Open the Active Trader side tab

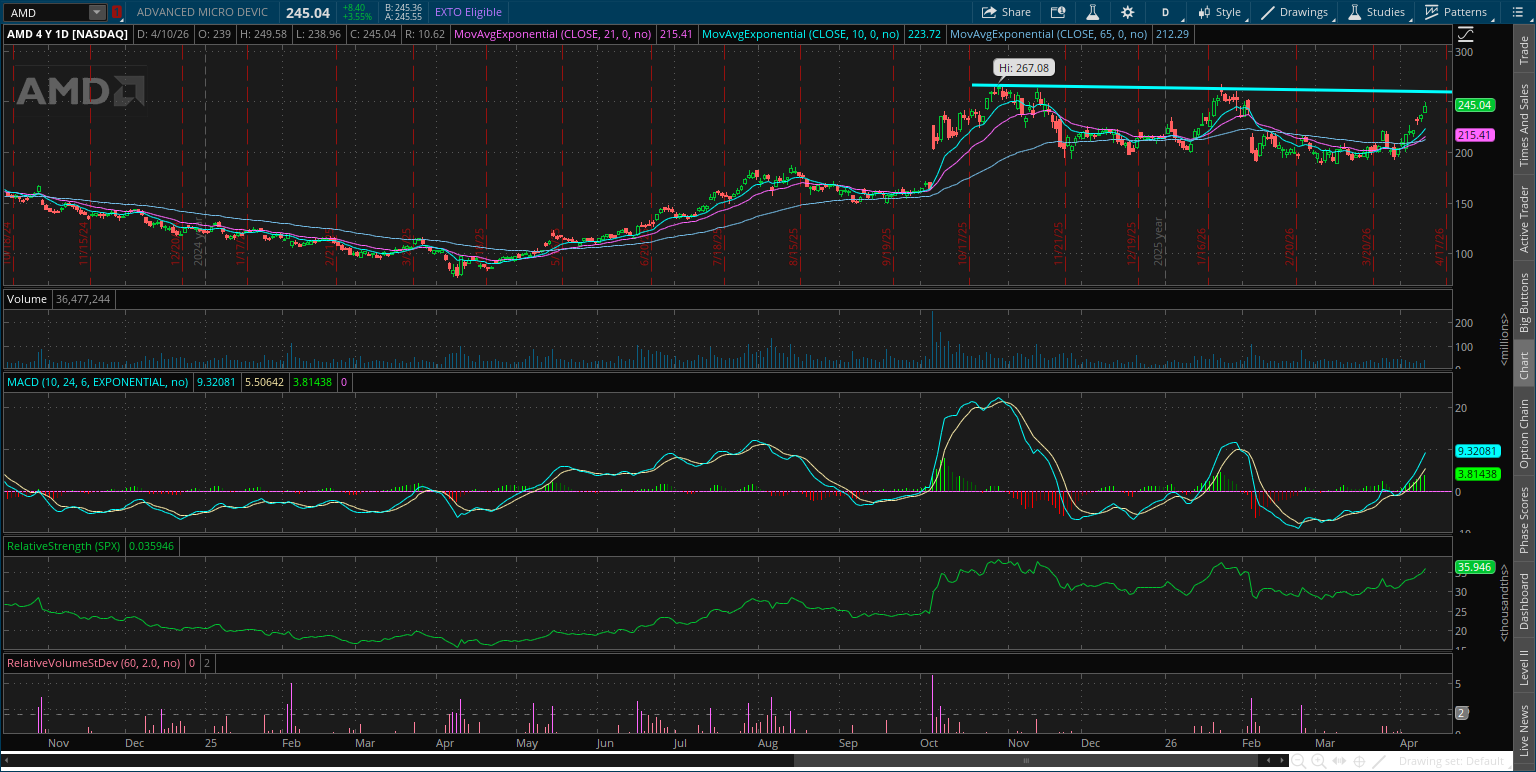pos(1524,218)
